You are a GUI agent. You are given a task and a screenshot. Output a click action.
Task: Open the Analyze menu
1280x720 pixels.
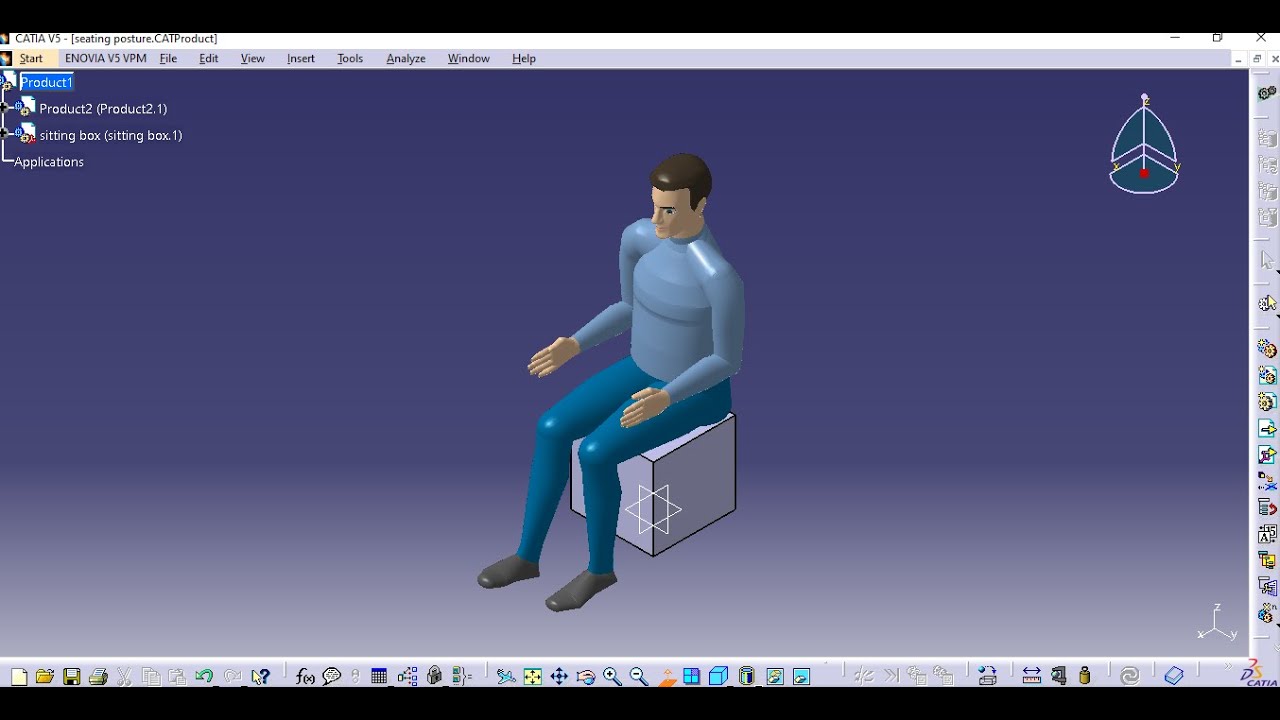point(406,59)
